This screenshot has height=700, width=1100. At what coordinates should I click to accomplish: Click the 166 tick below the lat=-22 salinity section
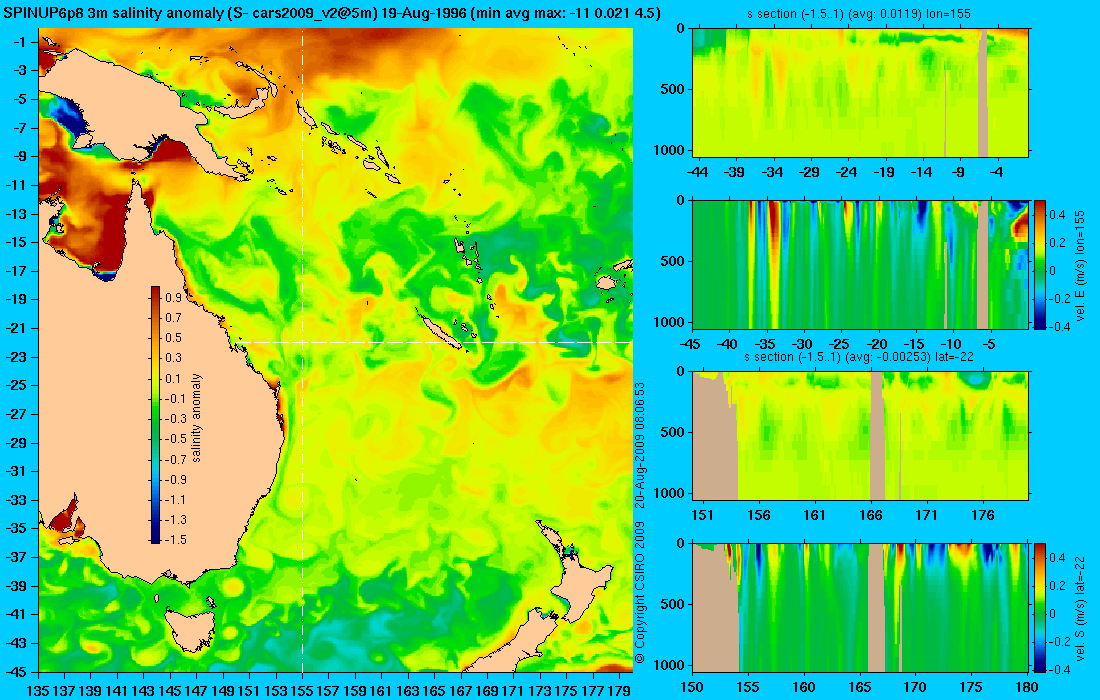point(871,516)
